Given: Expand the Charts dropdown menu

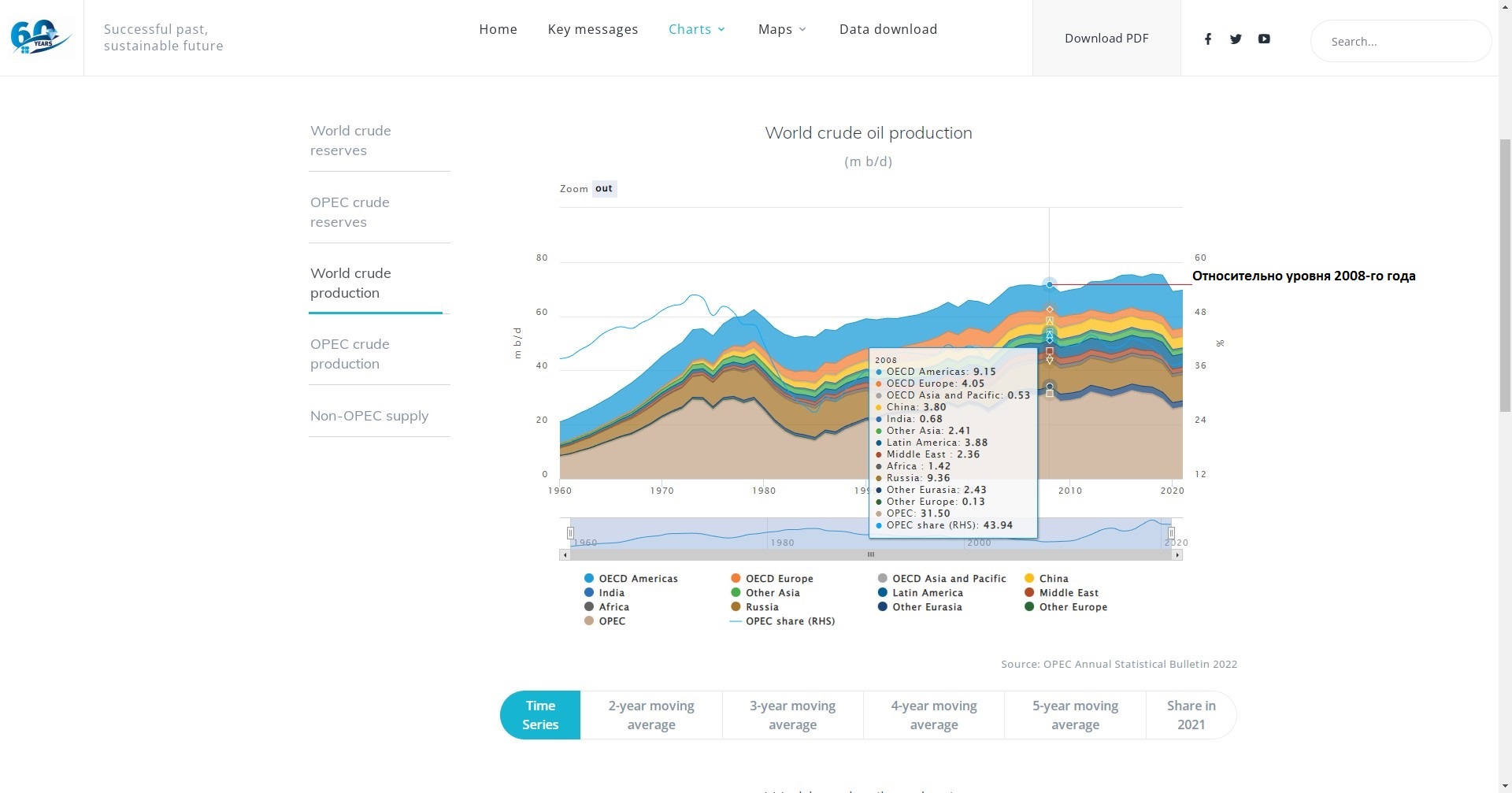Looking at the screenshot, I should [x=697, y=29].
